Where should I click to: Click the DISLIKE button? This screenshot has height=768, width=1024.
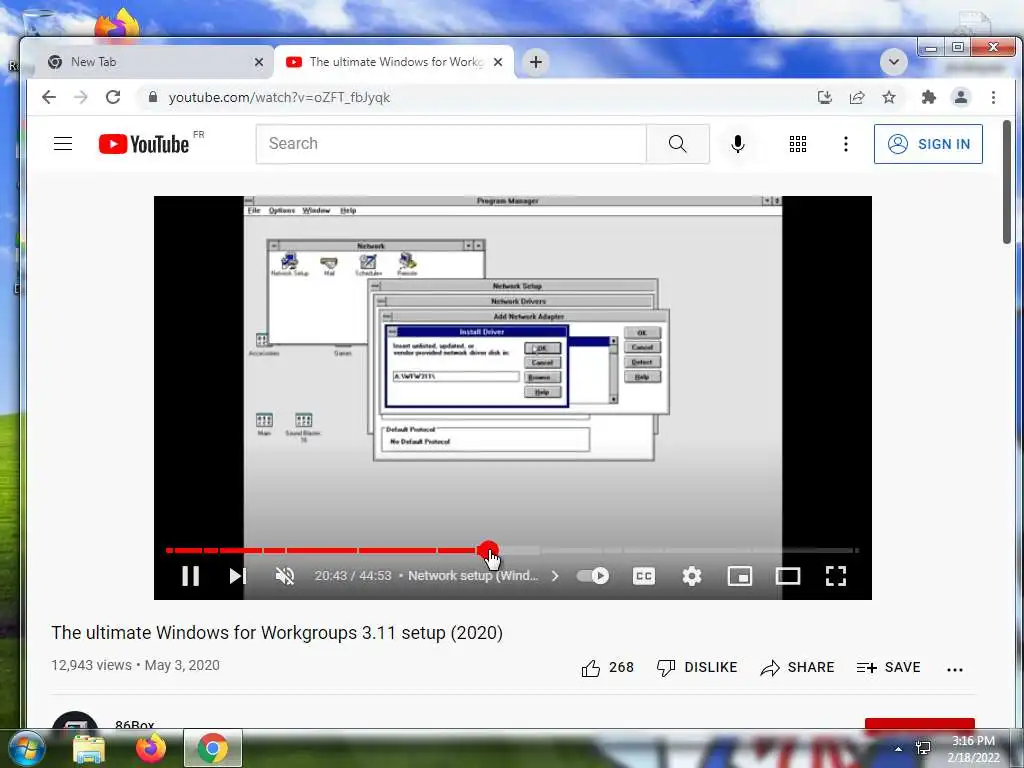(697, 667)
